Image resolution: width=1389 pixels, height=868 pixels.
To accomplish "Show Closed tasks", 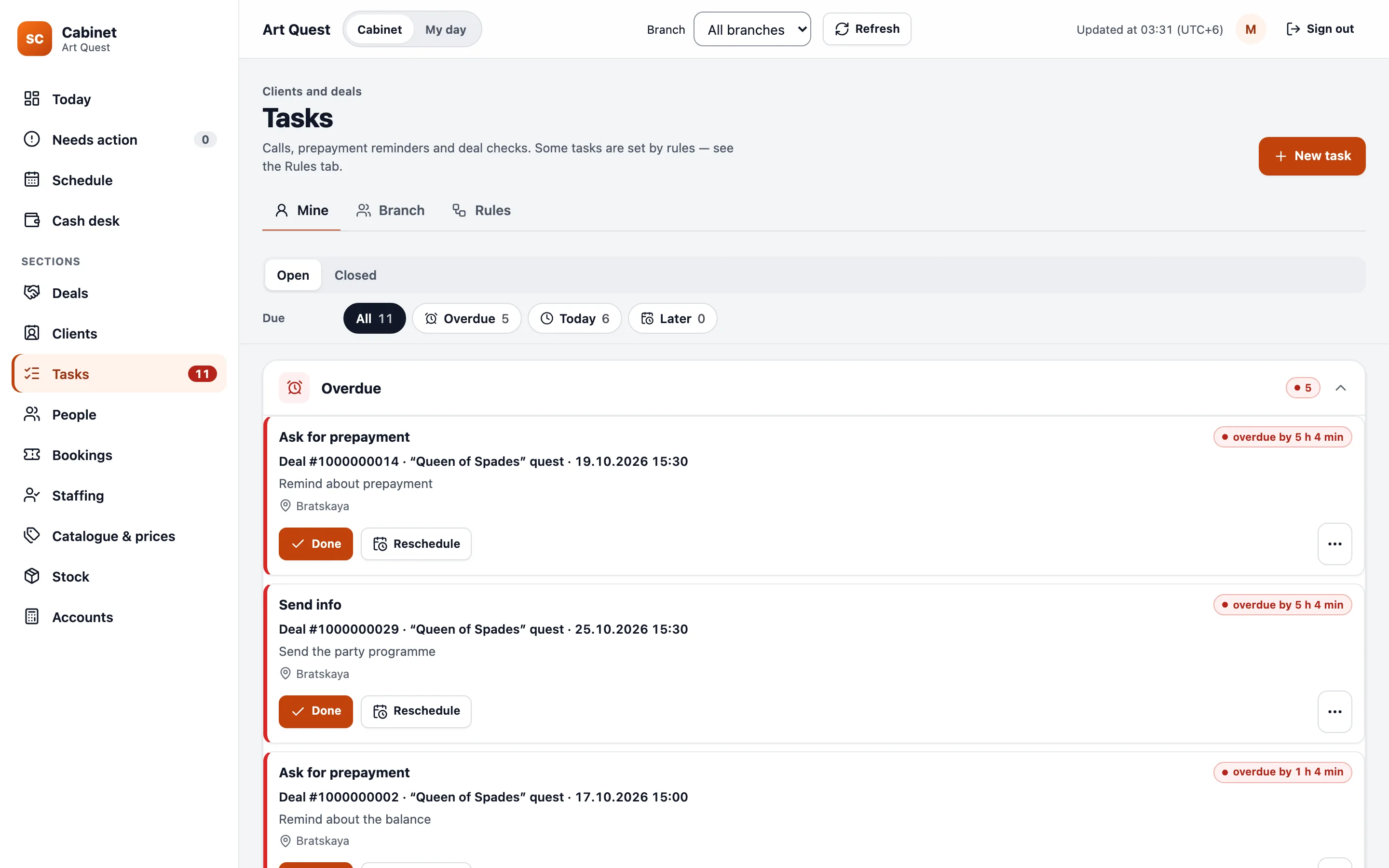I will tap(355, 275).
